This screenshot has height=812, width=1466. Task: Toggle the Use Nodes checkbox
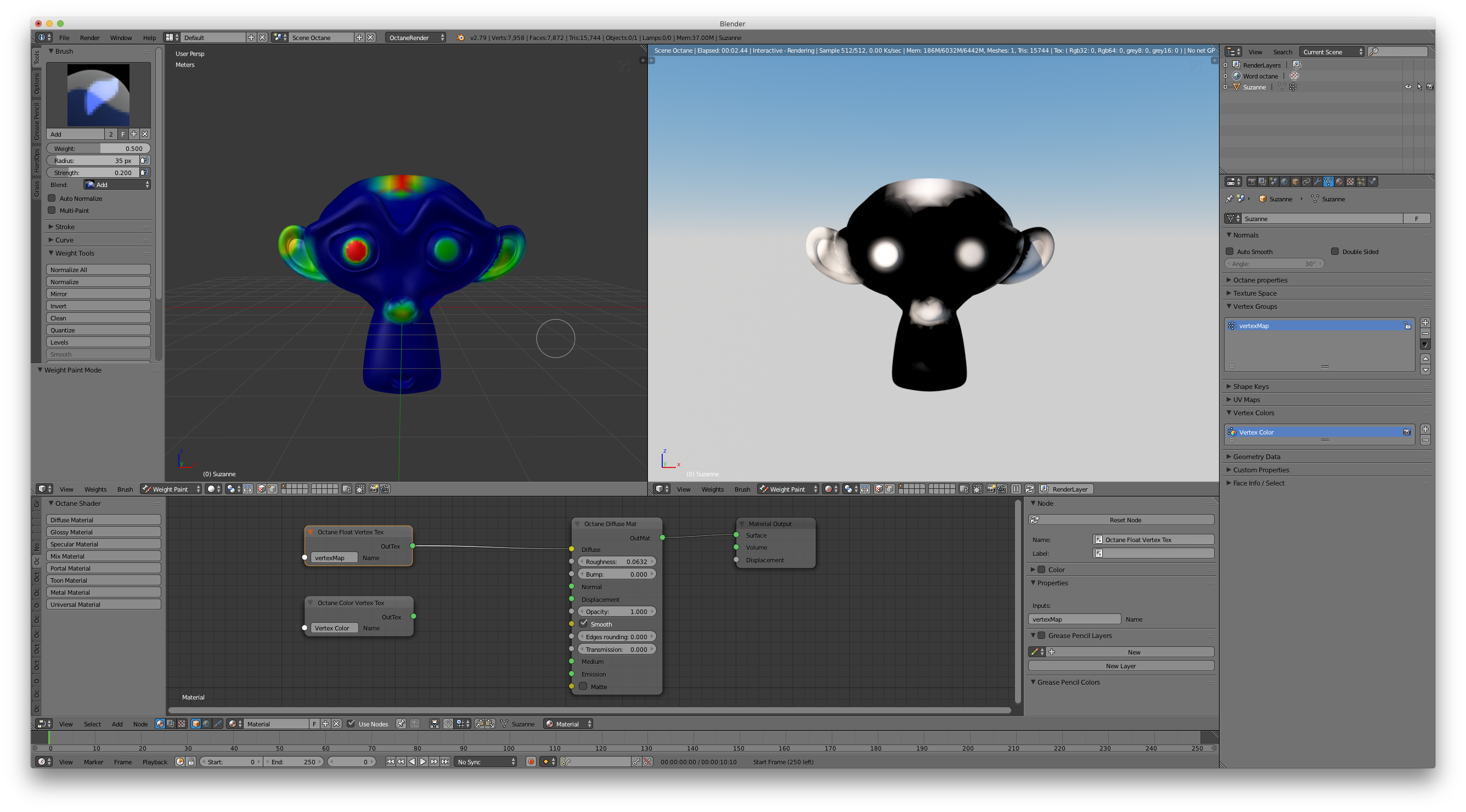tap(351, 724)
